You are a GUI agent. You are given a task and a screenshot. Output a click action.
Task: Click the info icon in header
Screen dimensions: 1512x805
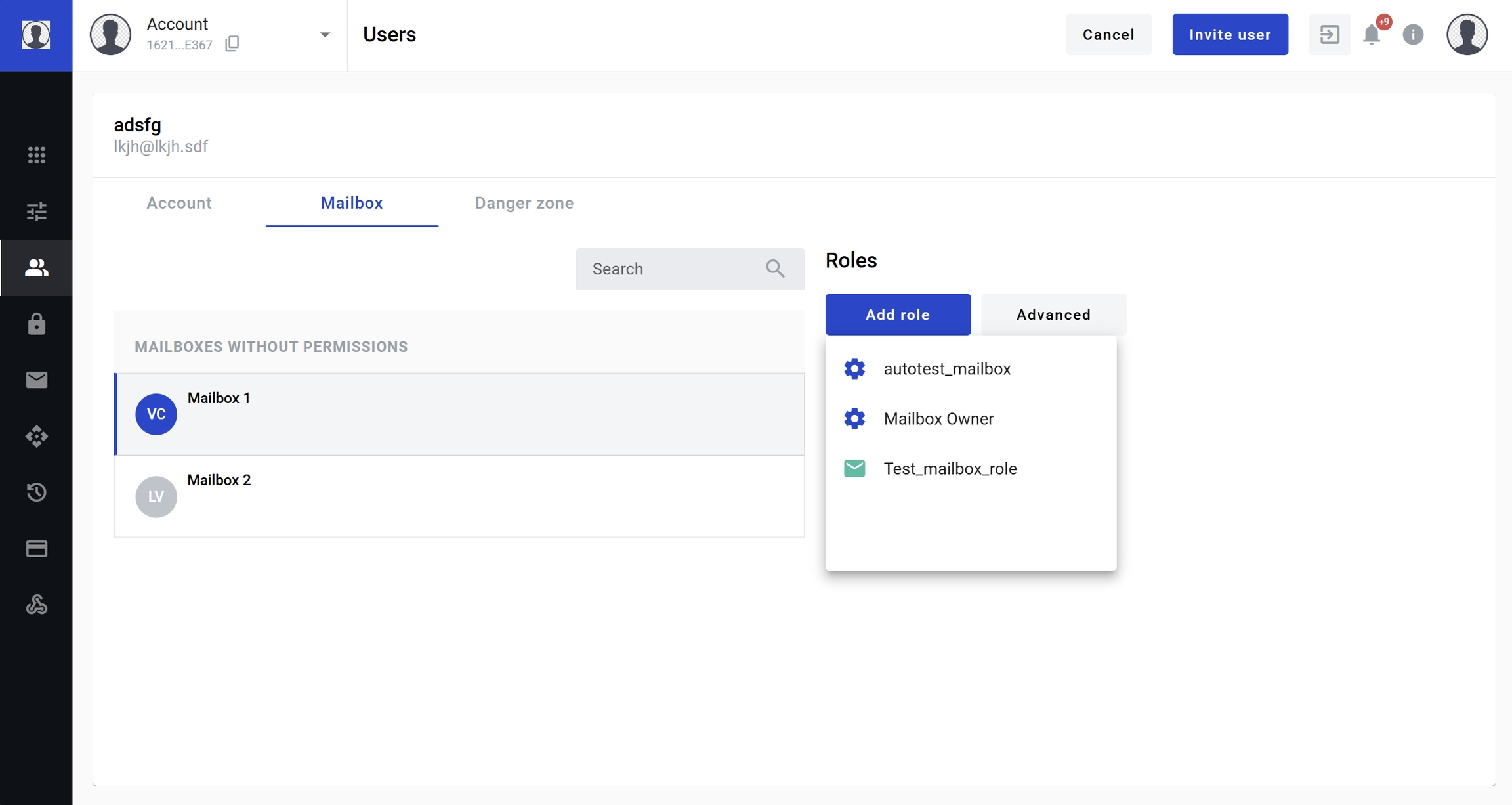(1413, 34)
